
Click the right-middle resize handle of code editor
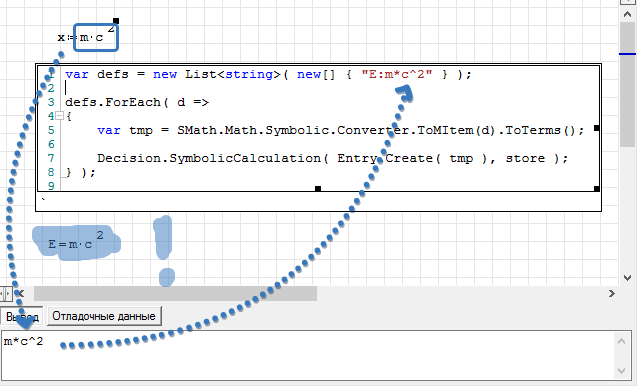point(597,128)
